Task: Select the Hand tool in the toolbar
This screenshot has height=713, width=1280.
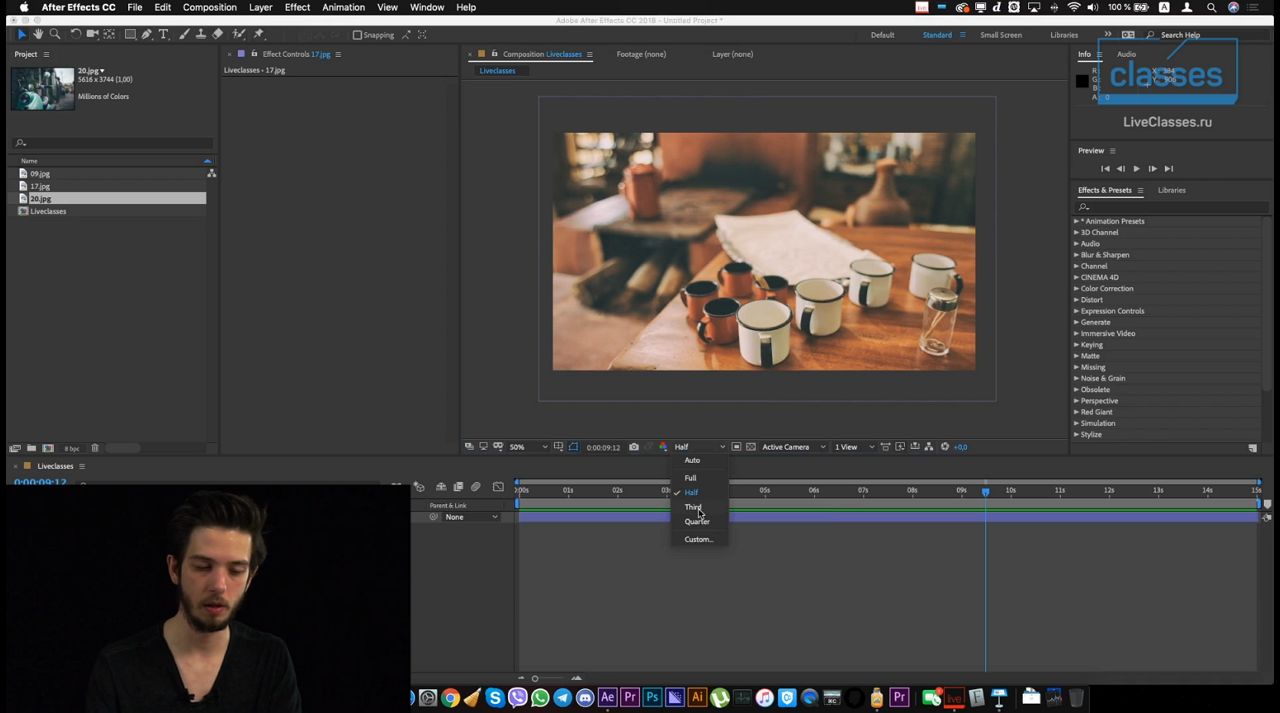Action: pos(38,34)
